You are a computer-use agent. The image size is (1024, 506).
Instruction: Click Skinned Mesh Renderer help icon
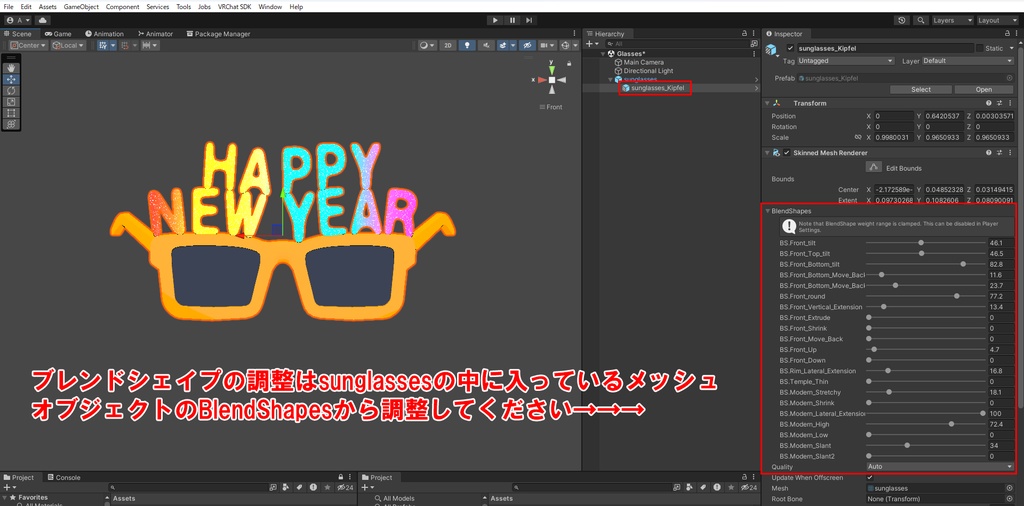coord(989,153)
